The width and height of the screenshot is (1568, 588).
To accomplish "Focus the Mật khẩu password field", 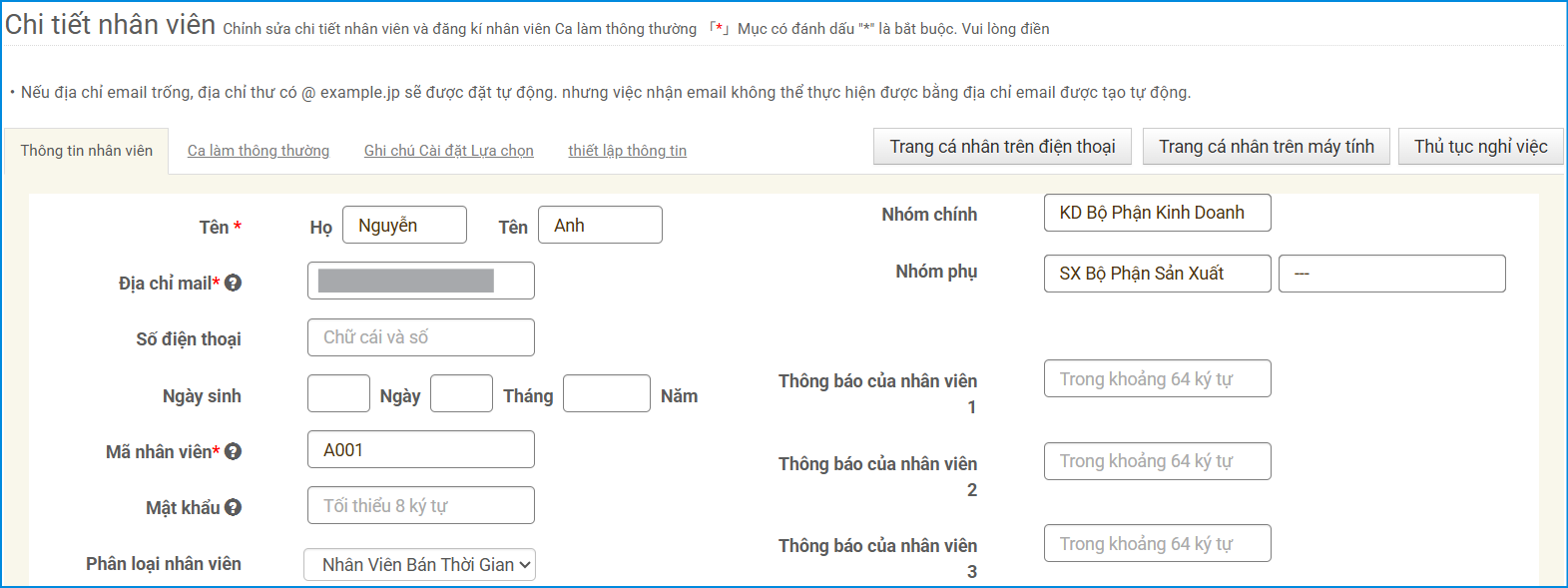I will coord(420,505).
